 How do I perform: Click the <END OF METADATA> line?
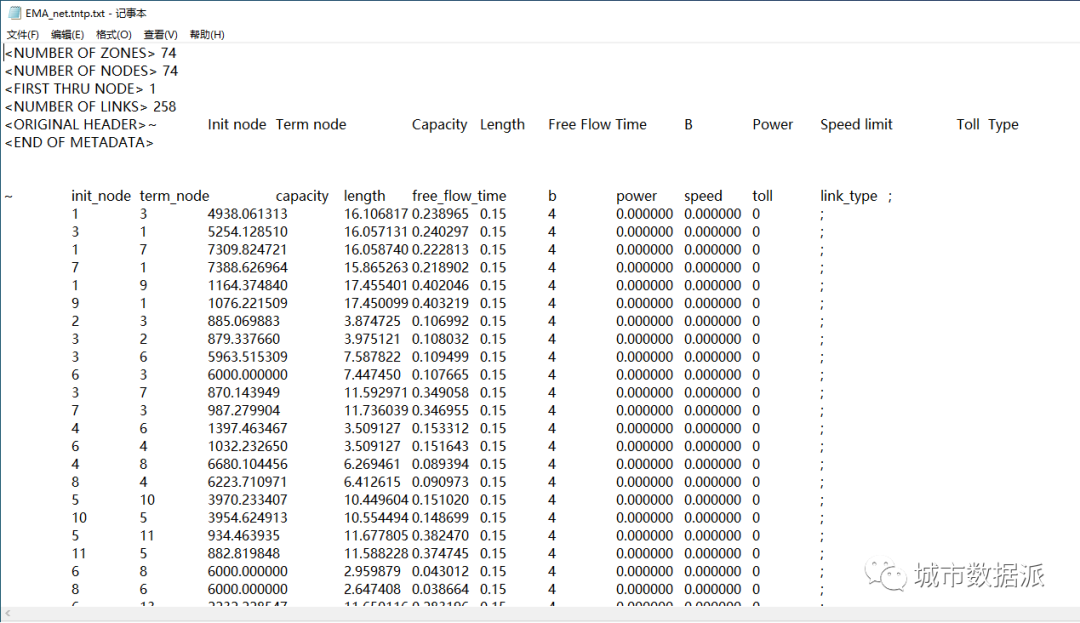point(79,142)
